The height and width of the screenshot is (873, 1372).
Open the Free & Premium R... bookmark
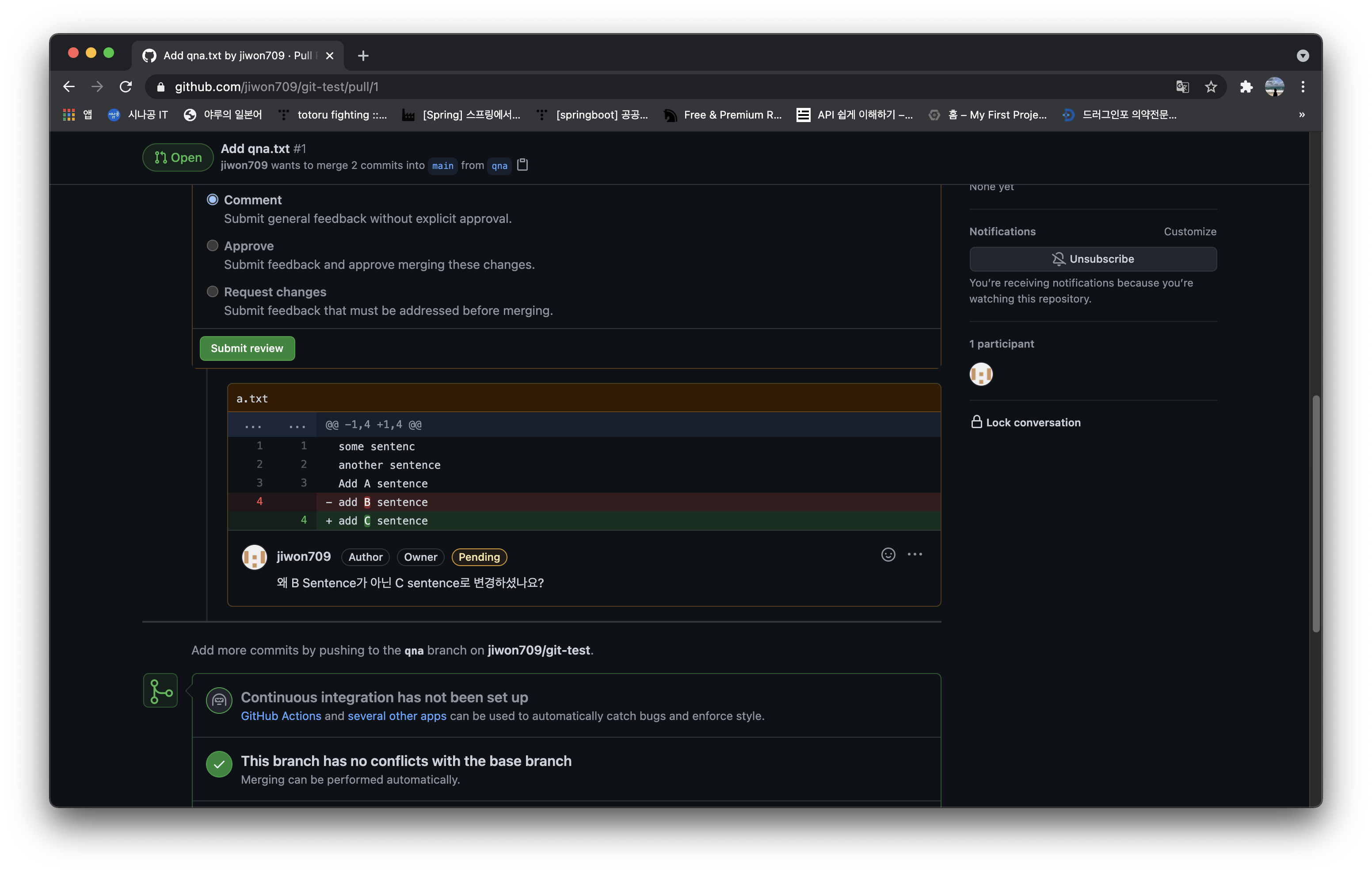point(723,115)
